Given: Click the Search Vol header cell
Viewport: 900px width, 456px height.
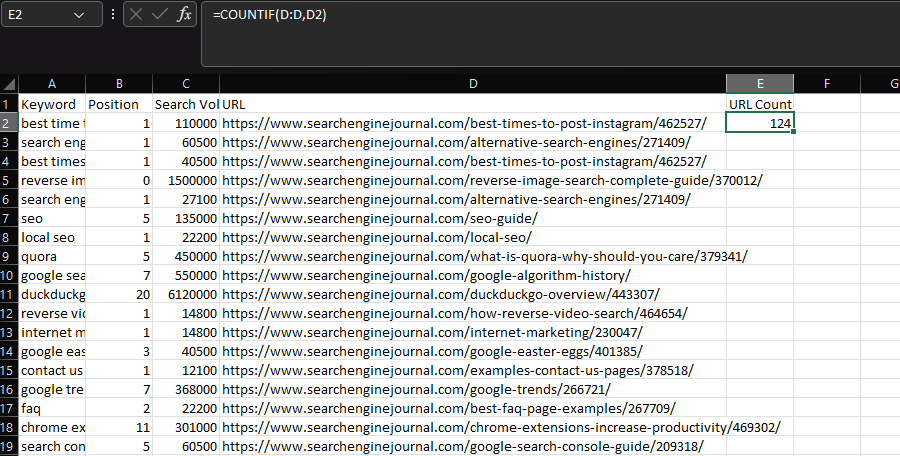Looking at the screenshot, I should 186,105.
